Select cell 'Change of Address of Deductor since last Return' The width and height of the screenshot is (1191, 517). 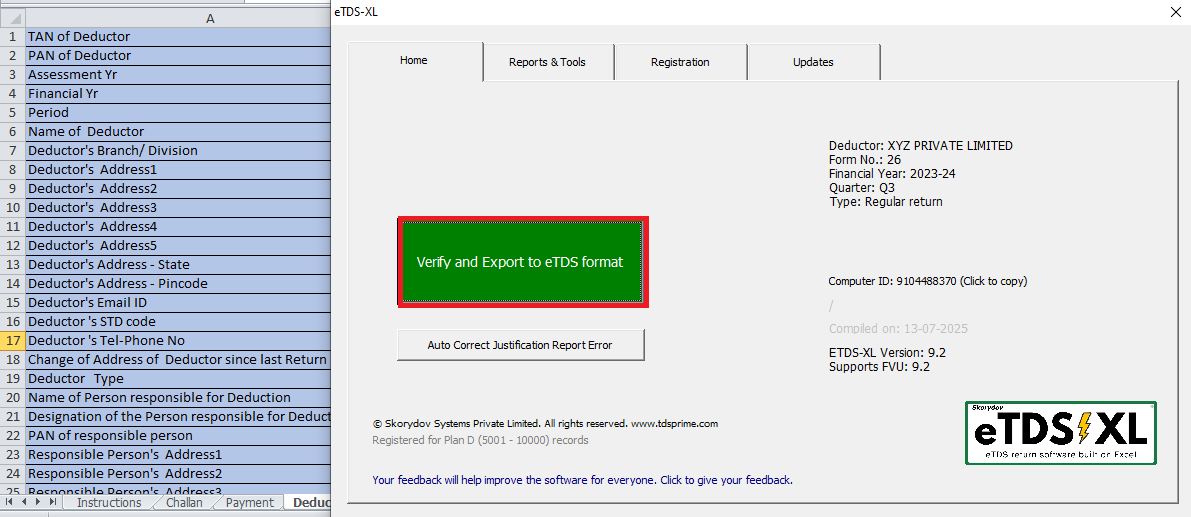(x=178, y=360)
